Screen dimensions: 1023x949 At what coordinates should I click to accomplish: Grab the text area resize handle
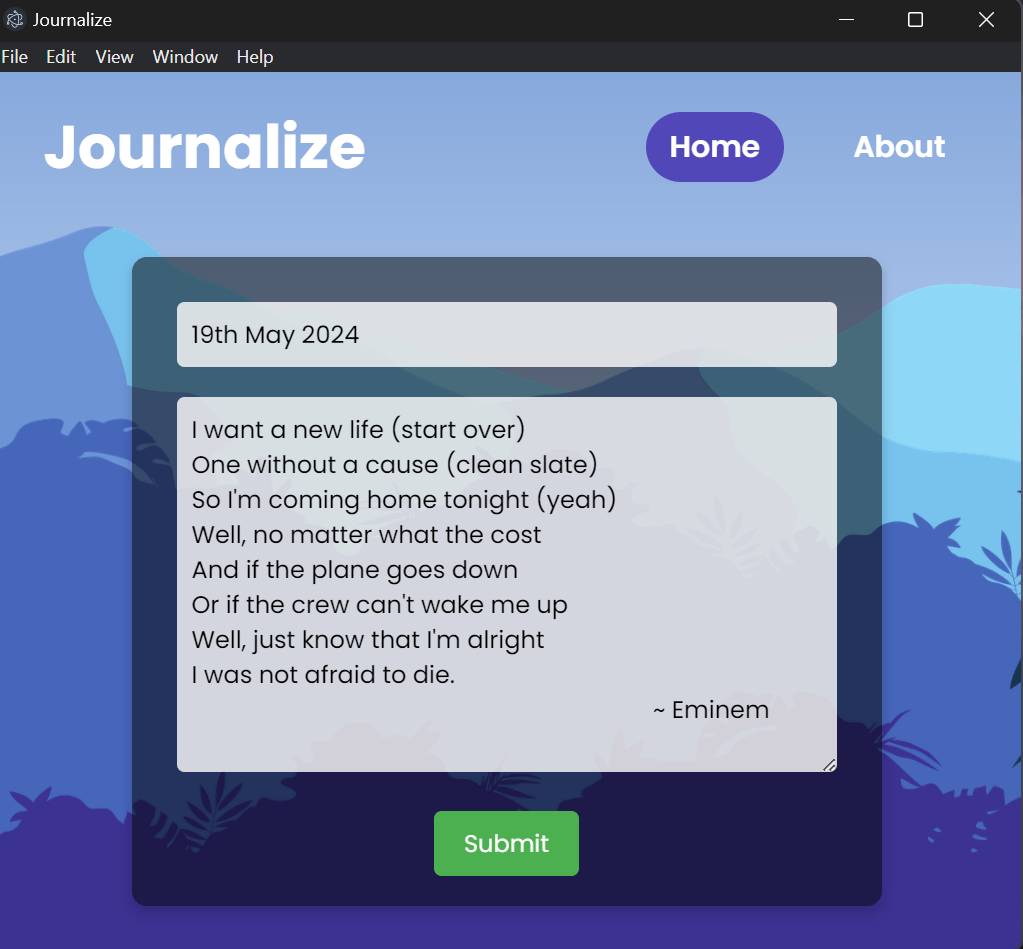coord(829,765)
